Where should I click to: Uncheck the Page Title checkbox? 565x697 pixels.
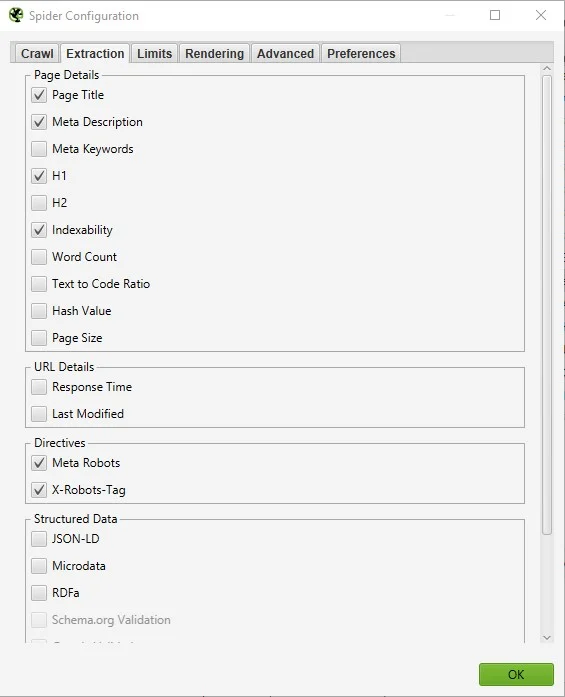click(x=39, y=95)
